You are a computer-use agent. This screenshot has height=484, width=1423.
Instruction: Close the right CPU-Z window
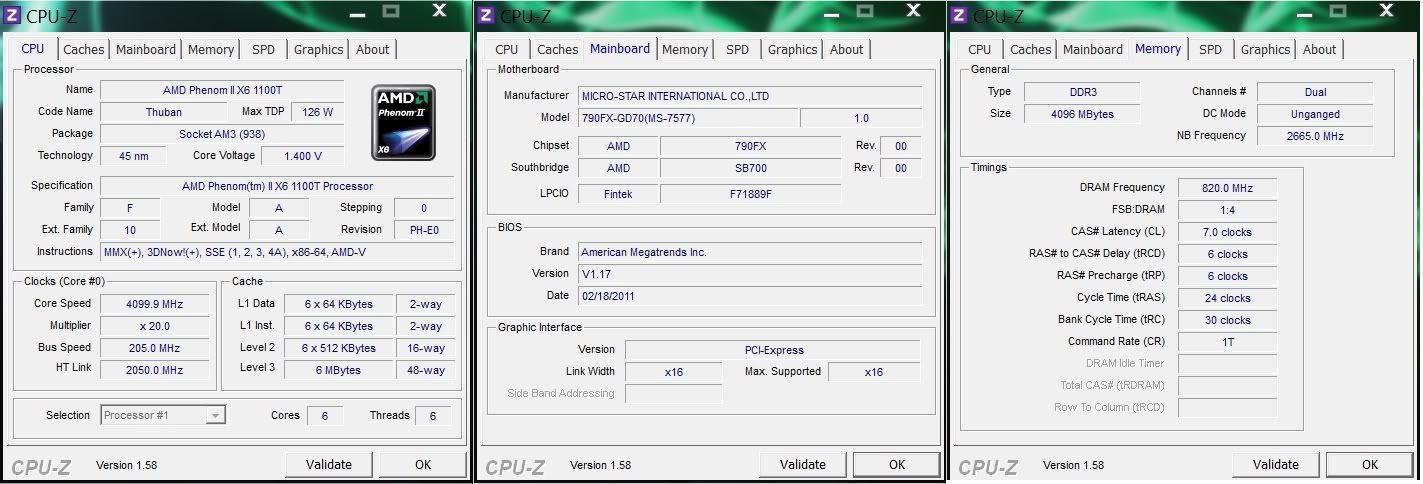pos(1385,10)
